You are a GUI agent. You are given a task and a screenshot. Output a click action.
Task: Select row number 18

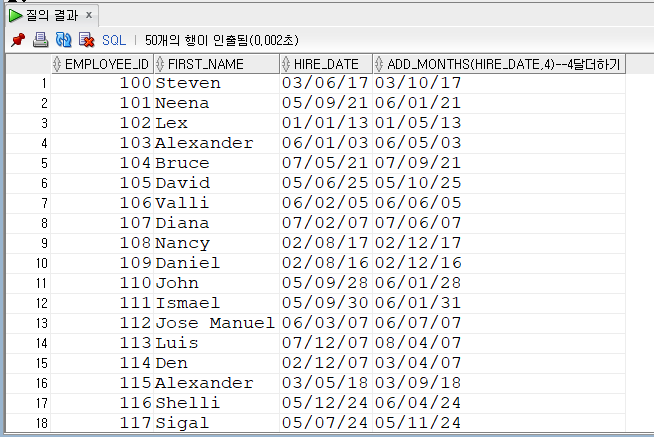(28, 423)
